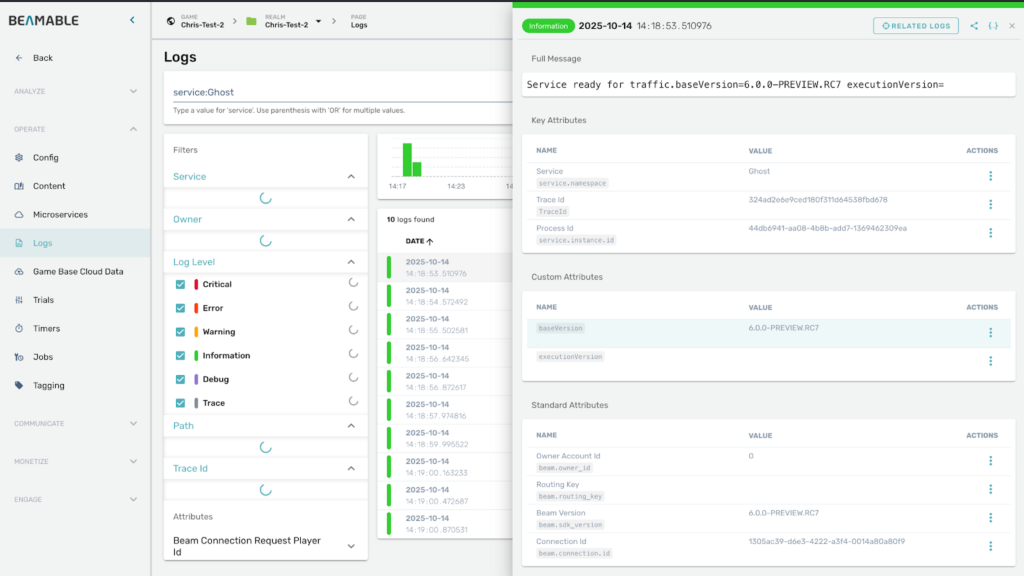Screen dimensions: 1024x576
Task: Click the tallest green bar in histogram
Action: point(407,159)
